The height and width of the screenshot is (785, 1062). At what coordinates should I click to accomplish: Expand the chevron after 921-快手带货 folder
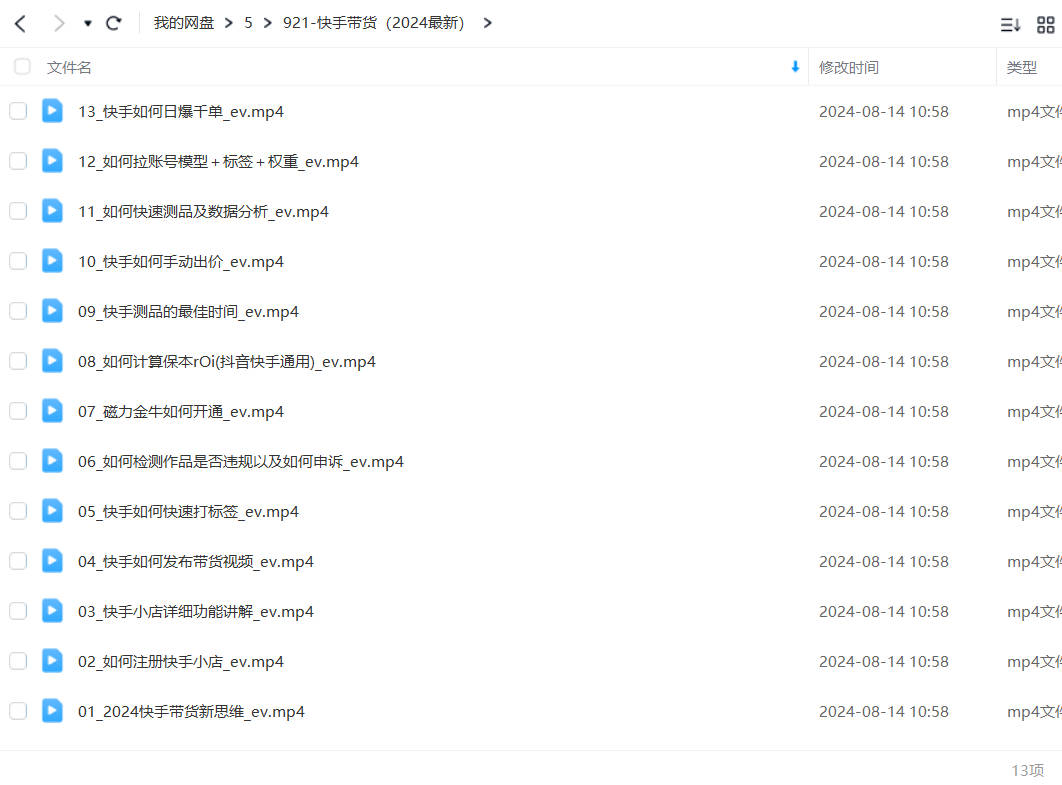(x=487, y=23)
